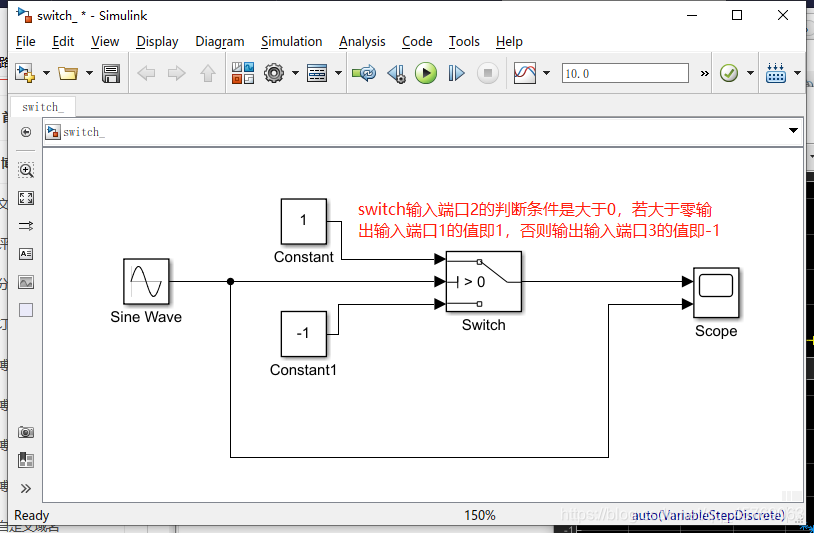
Task: Click the Annotation text palette icon
Action: (26, 254)
